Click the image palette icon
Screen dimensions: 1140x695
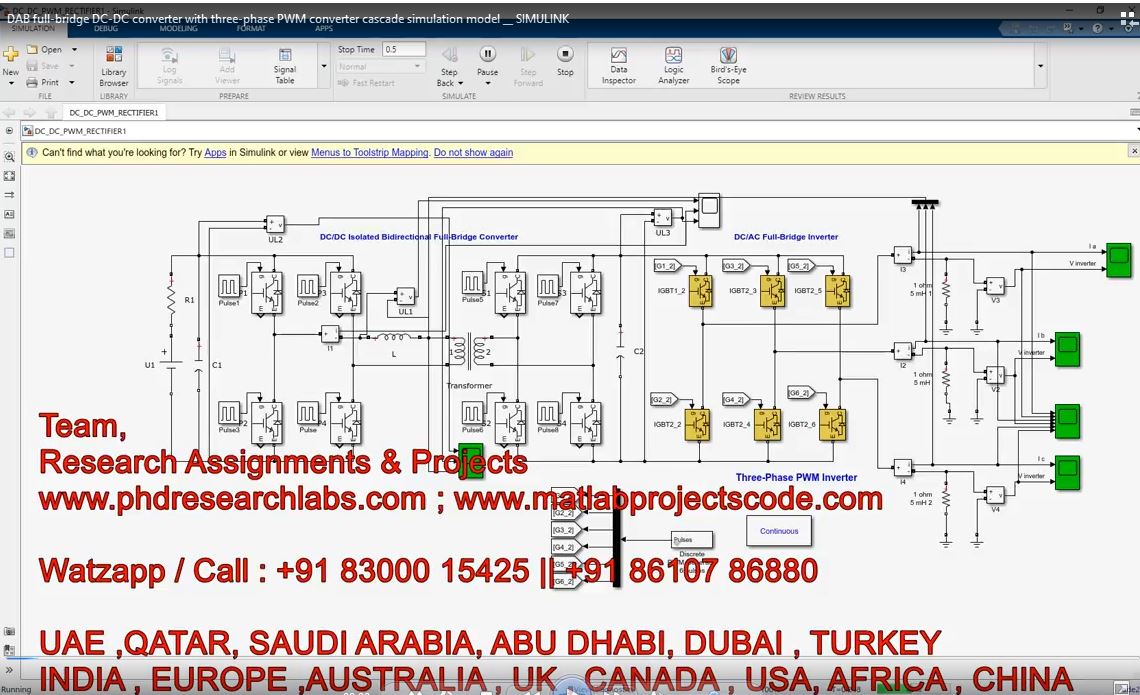pyautogui.click(x=9, y=233)
